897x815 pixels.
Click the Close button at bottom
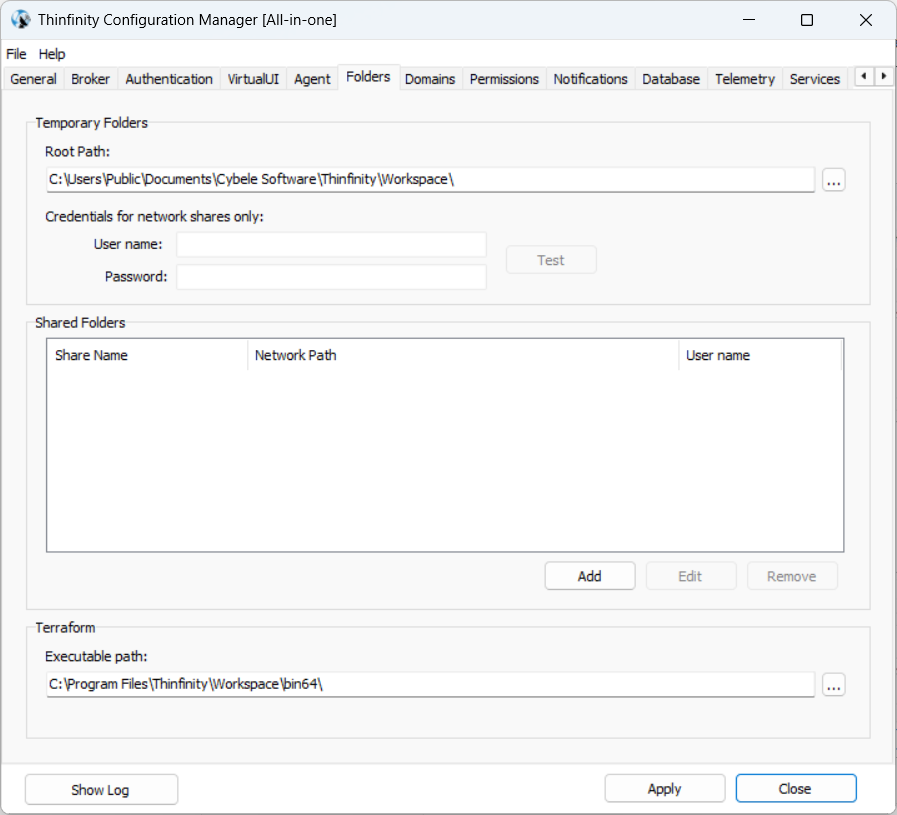[x=795, y=788]
